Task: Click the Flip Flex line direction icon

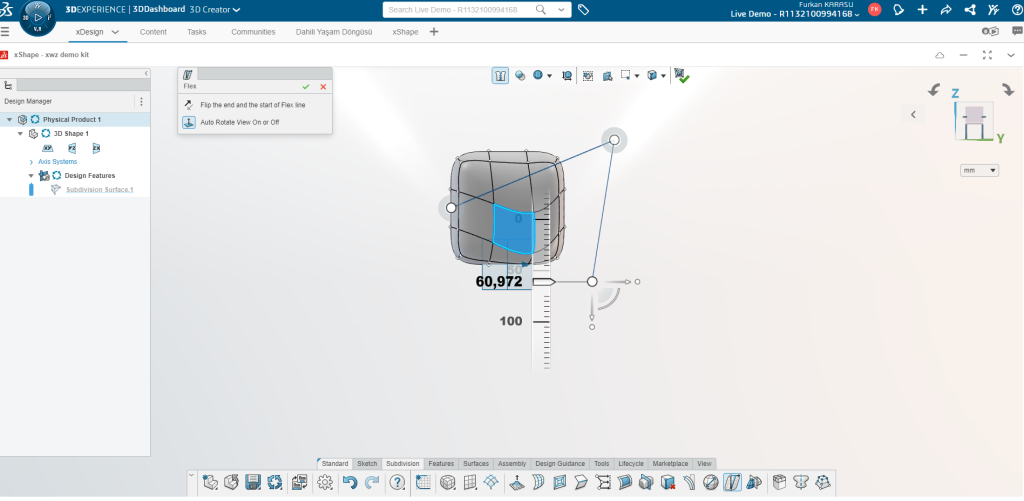Action: point(188,104)
